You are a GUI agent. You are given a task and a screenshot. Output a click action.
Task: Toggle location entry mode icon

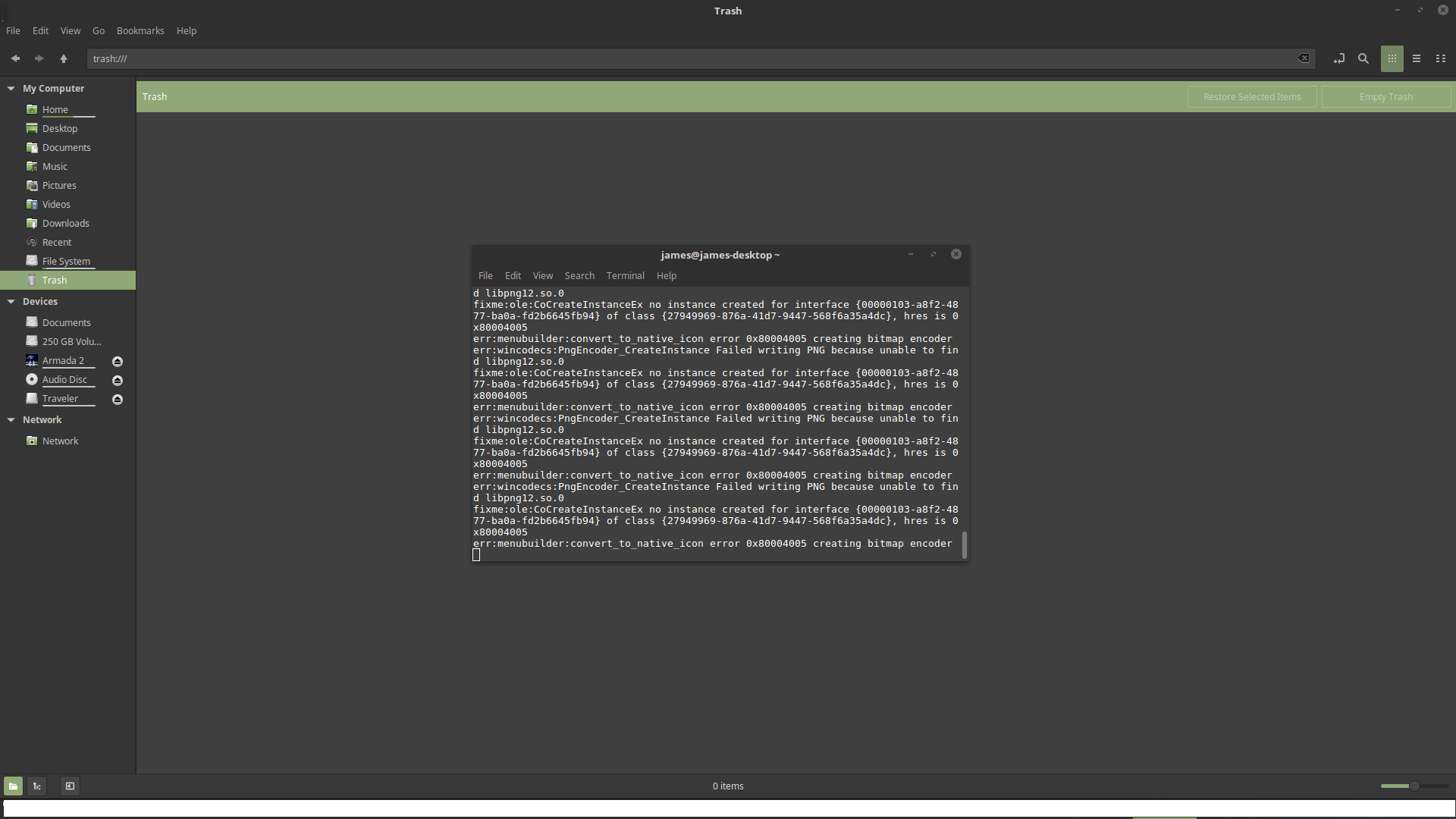point(1339,58)
